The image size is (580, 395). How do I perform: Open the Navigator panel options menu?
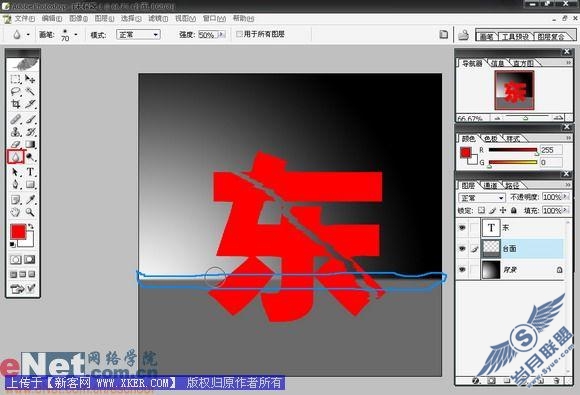569,63
